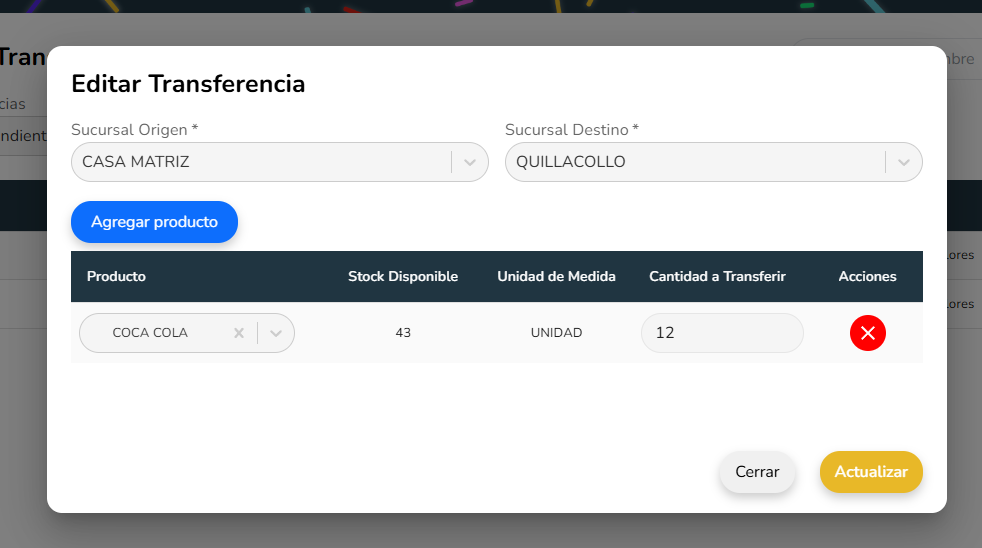Expand the product selector chevron
Viewport: 982px width, 548px height.
[x=276, y=333]
